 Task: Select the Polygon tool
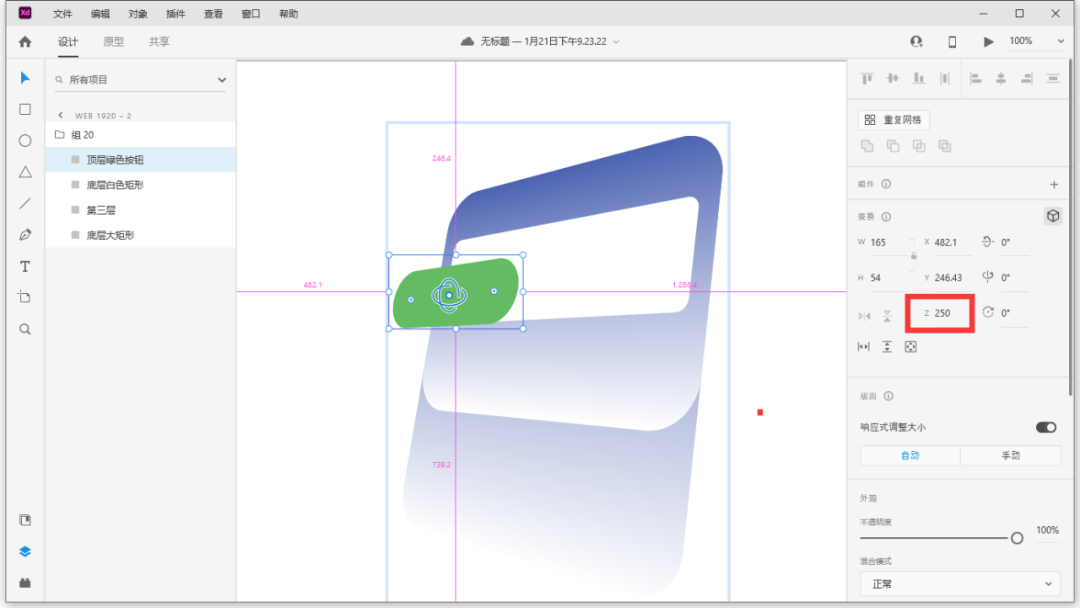point(25,172)
